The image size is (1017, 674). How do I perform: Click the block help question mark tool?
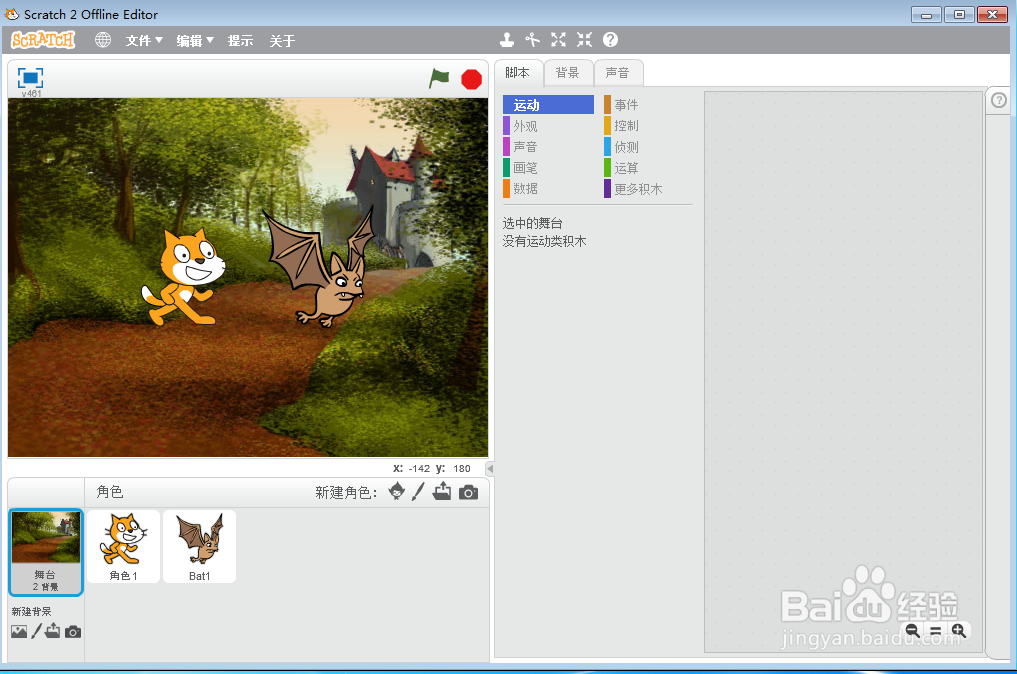[x=610, y=40]
